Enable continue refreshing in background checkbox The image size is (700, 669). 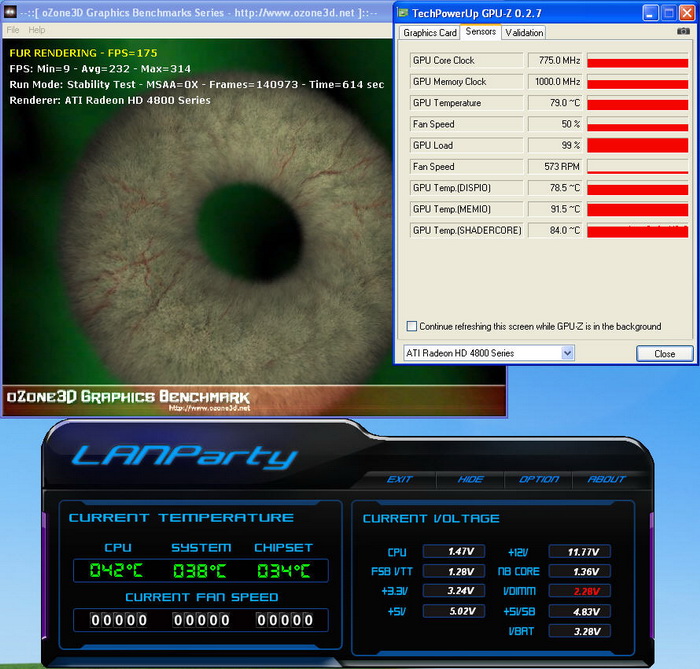(412, 326)
